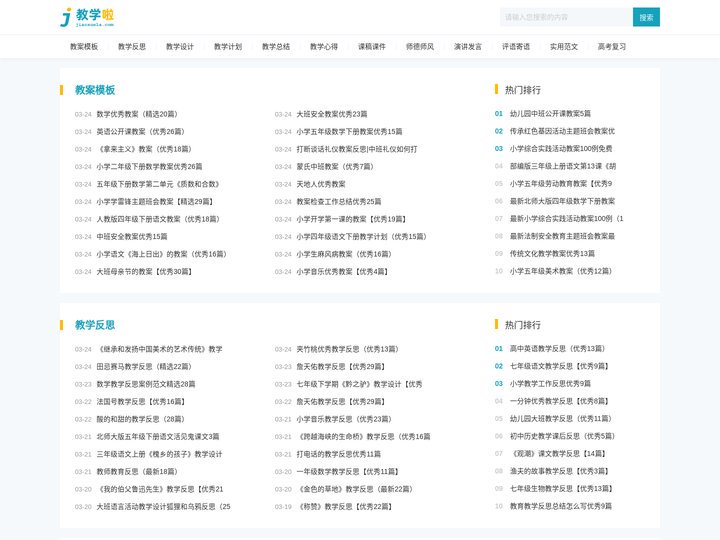This screenshot has width=720, height=540.
Task: Open 小学五年级数学下册教案优秀15篇
Action: 349,132
